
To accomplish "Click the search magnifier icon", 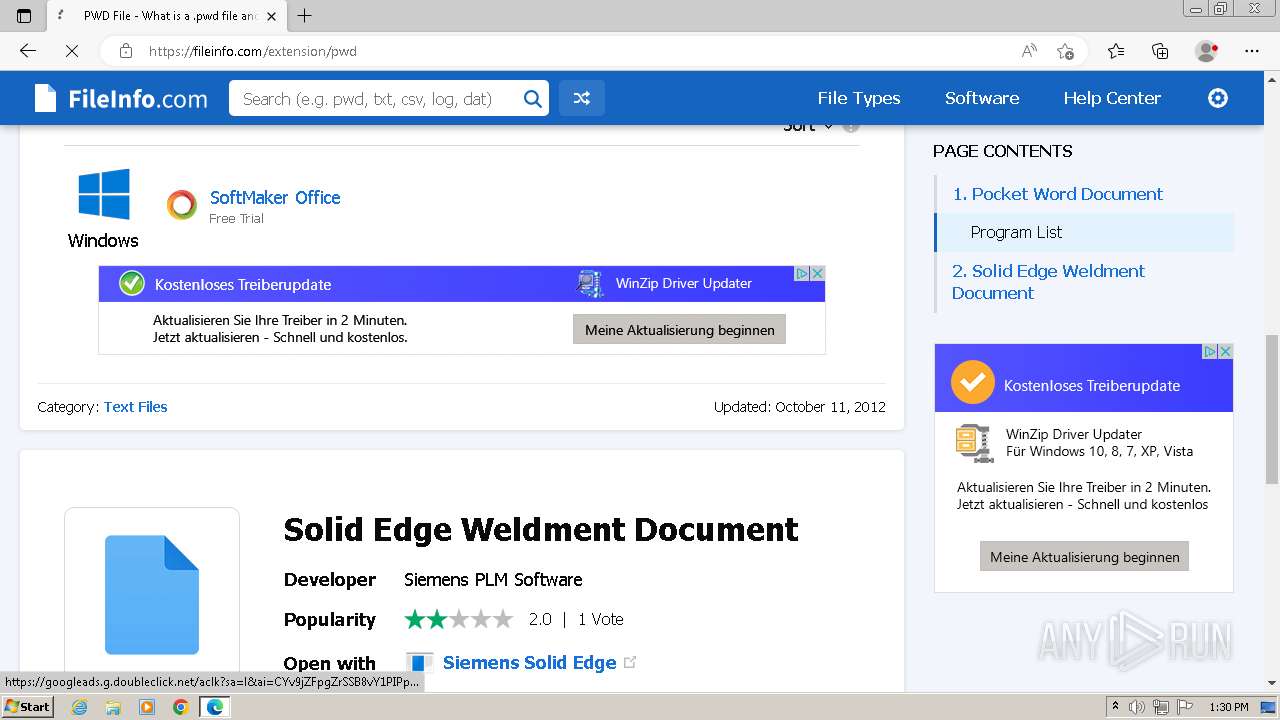I will (533, 98).
